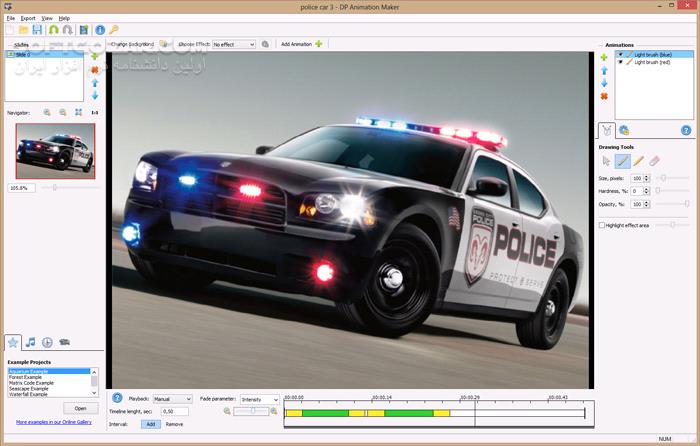Click Navigator 1:1 actual size icon

(95, 113)
